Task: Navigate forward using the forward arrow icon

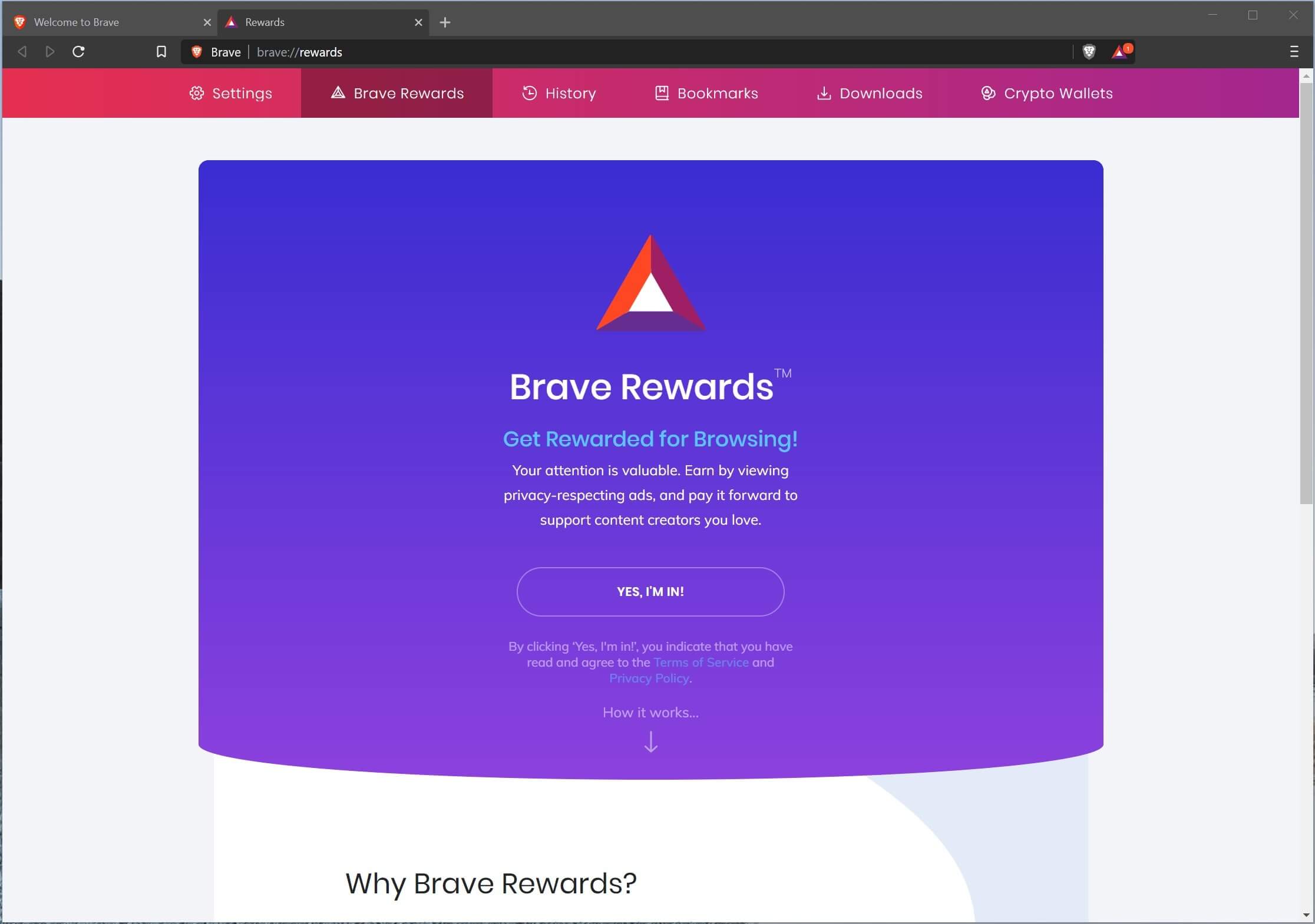Action: click(50, 52)
